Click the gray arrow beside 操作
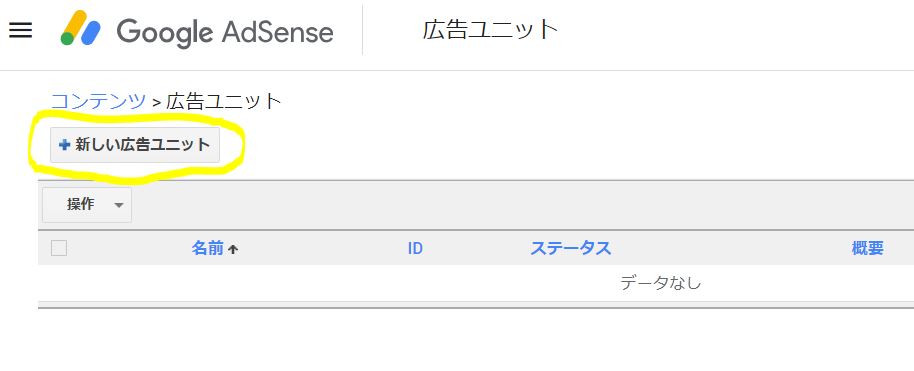This screenshot has width=914, height=371. (119, 205)
